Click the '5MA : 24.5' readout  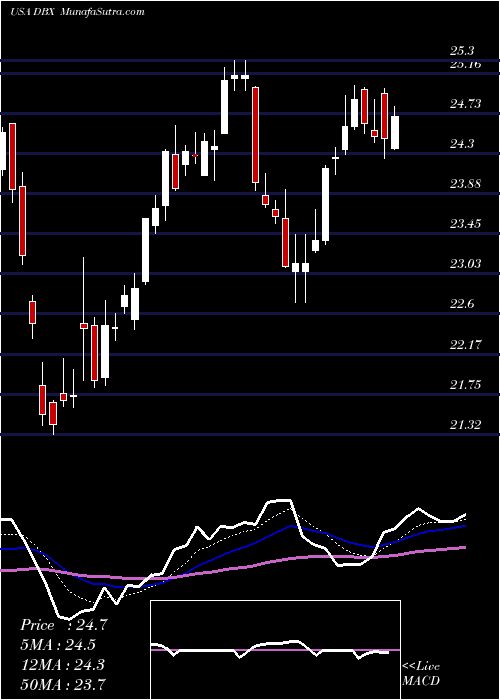point(58,645)
